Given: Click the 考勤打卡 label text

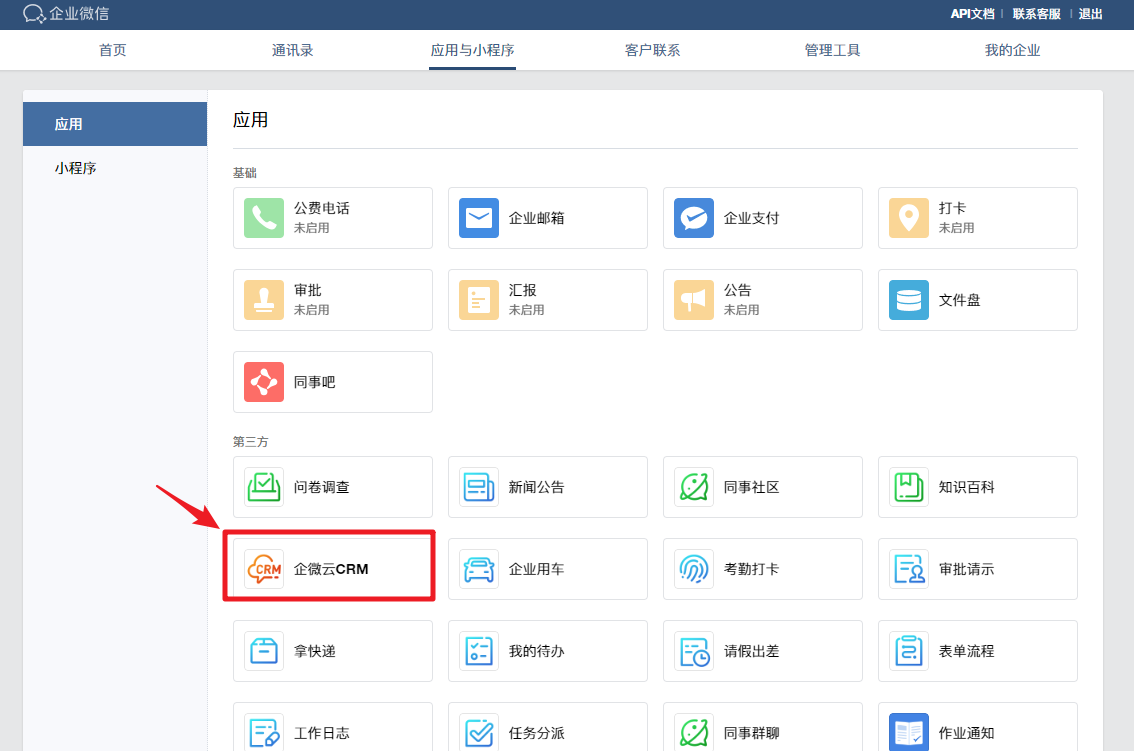Looking at the screenshot, I should (x=751, y=569).
